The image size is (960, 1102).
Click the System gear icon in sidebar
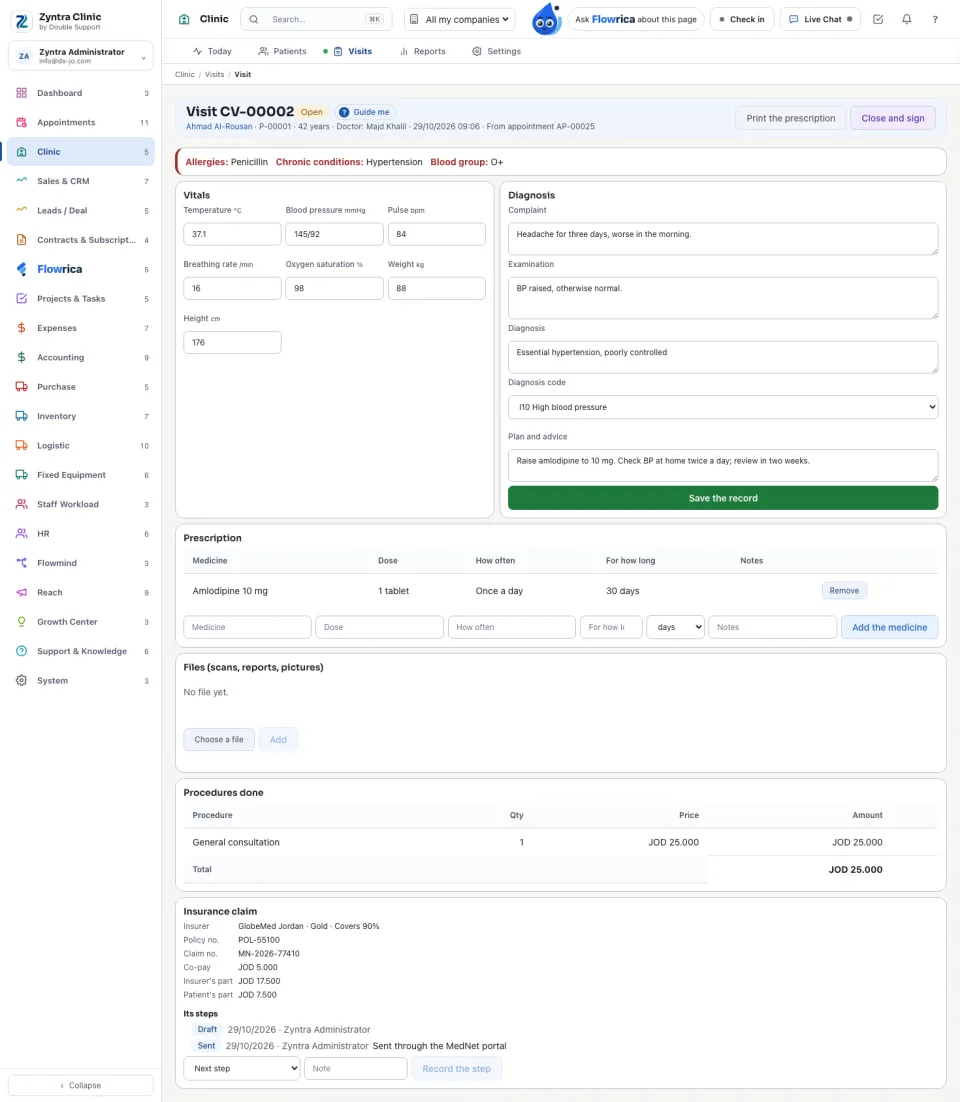click(22, 680)
